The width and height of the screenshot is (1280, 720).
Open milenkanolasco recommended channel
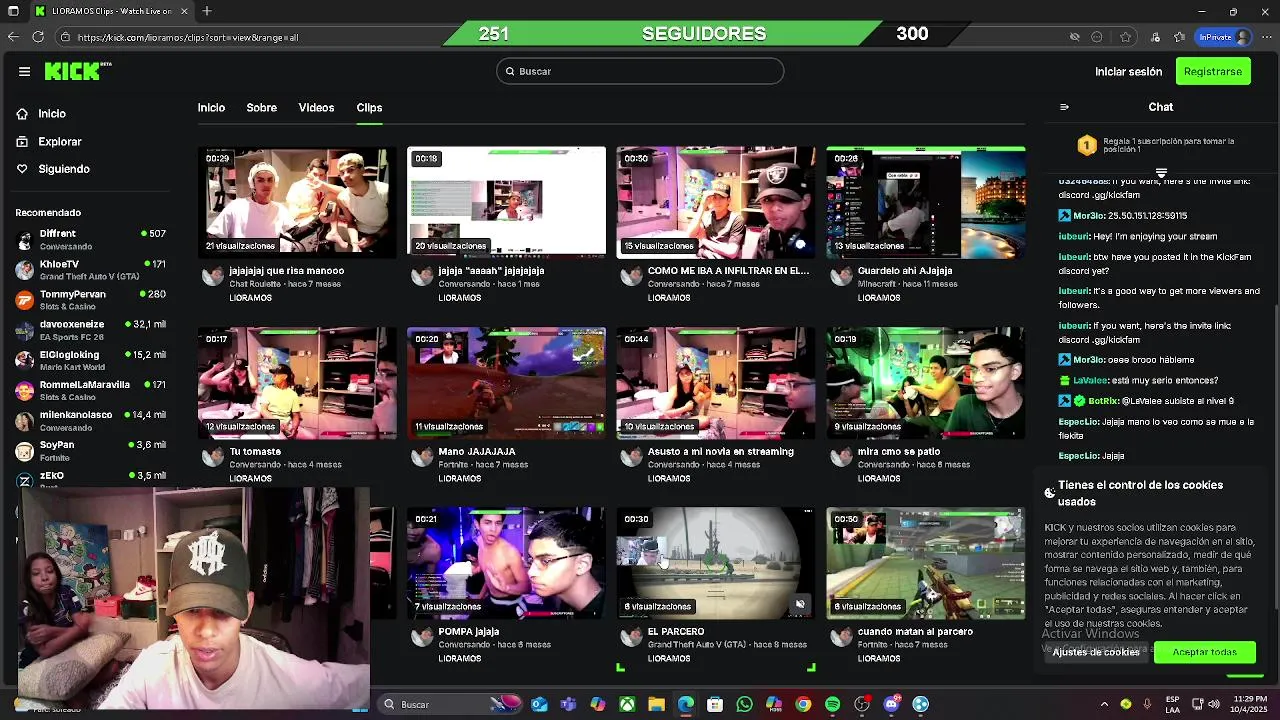pos(90,421)
